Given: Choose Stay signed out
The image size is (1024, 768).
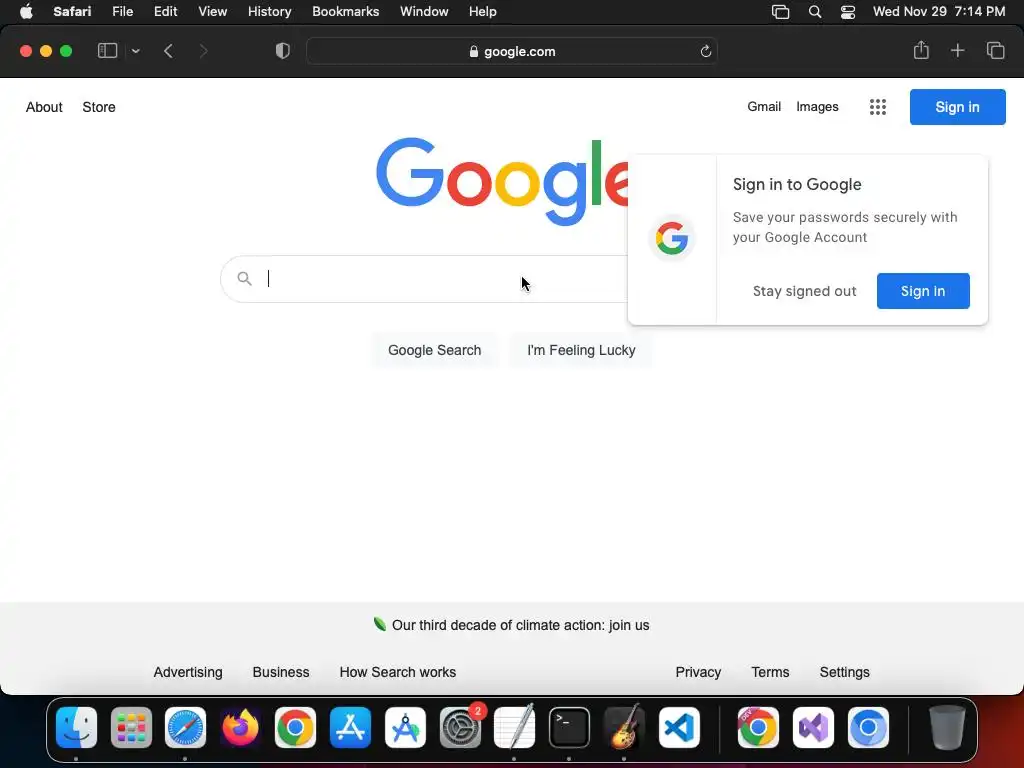Looking at the screenshot, I should tap(804, 291).
